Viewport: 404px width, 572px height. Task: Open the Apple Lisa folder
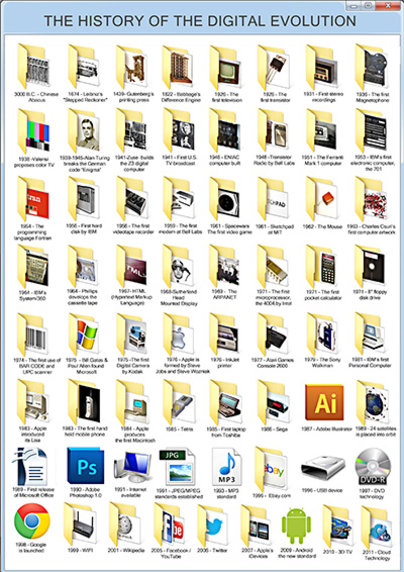34,402
